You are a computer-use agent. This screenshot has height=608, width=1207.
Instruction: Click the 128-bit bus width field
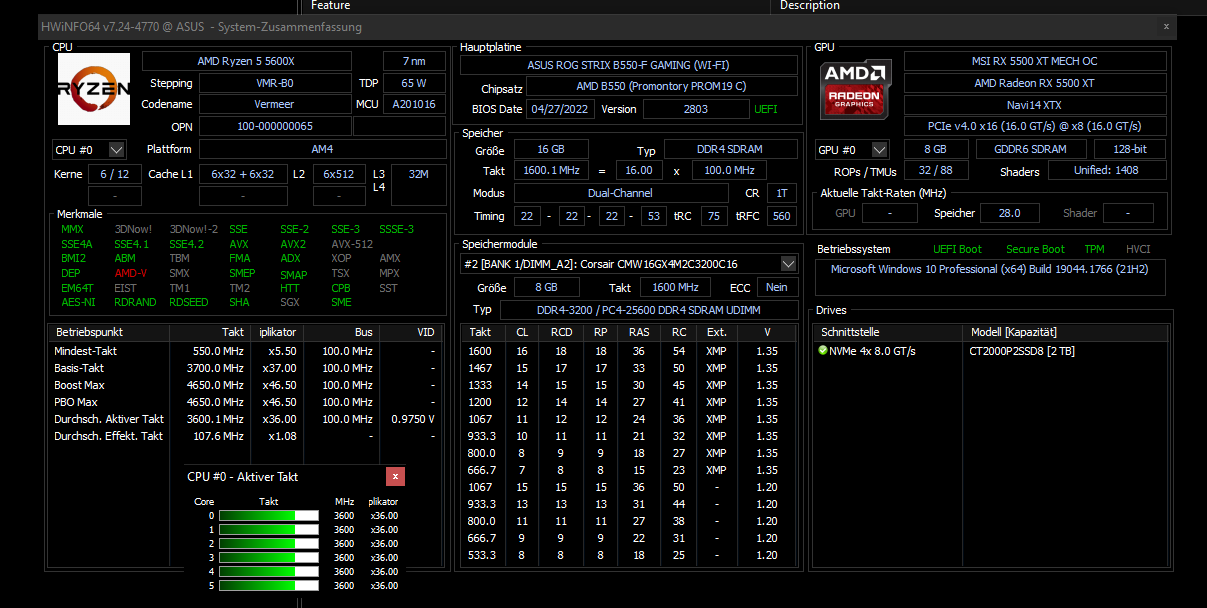(1130, 149)
